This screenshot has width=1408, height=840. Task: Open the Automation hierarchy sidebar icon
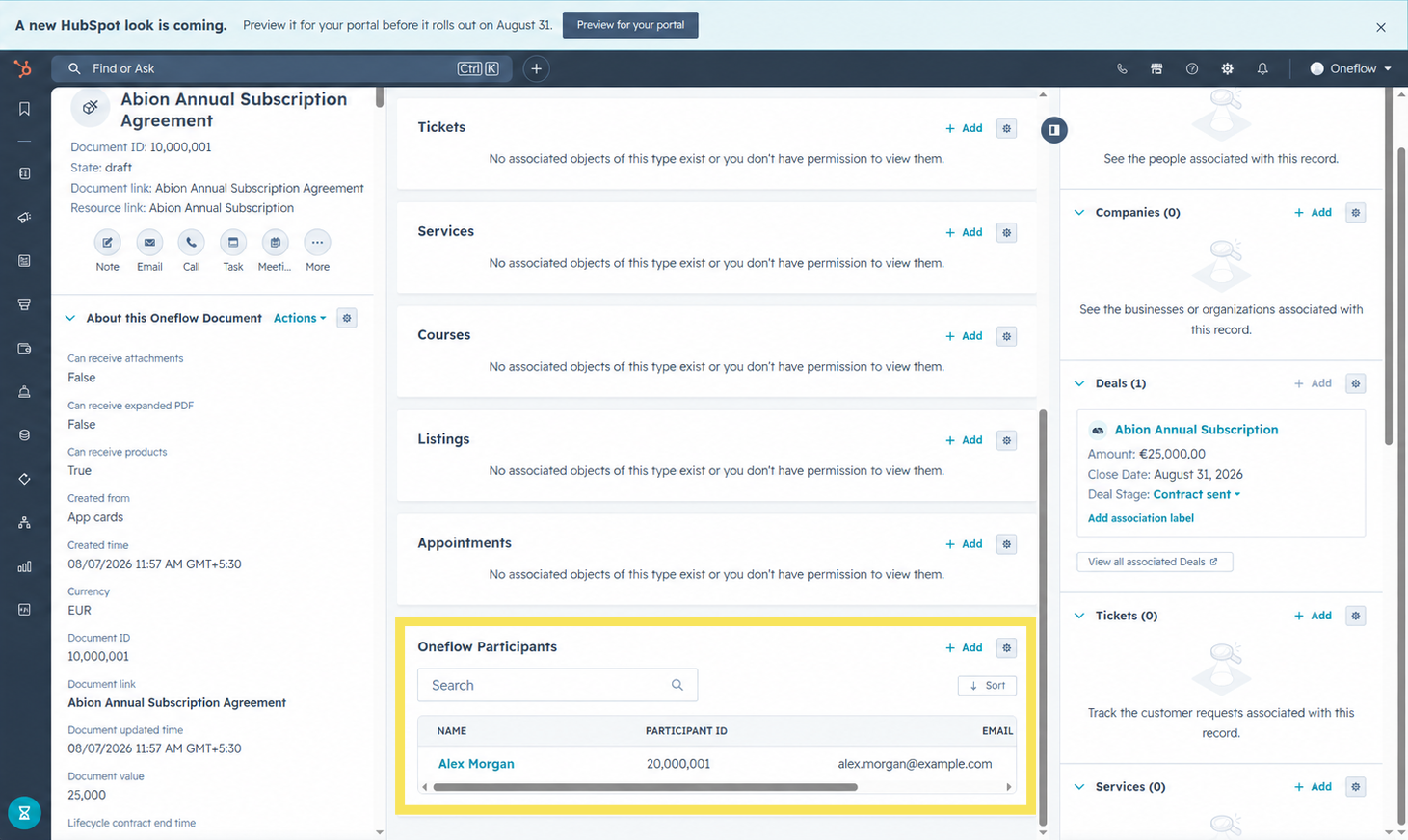point(24,523)
